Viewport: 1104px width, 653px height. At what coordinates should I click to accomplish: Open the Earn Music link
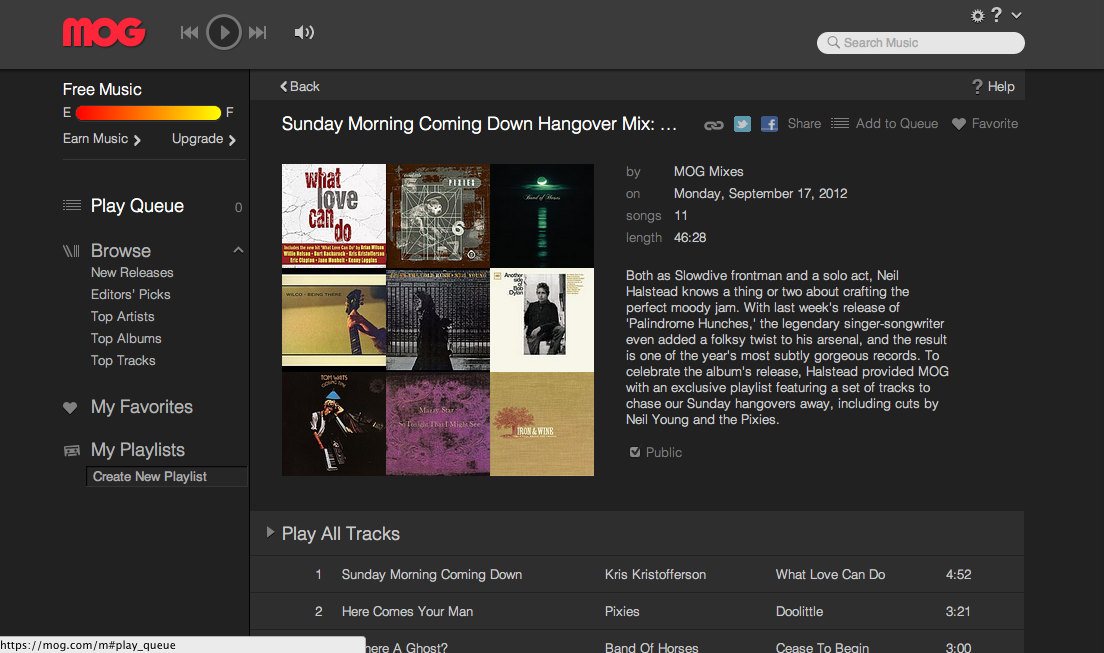[102, 139]
